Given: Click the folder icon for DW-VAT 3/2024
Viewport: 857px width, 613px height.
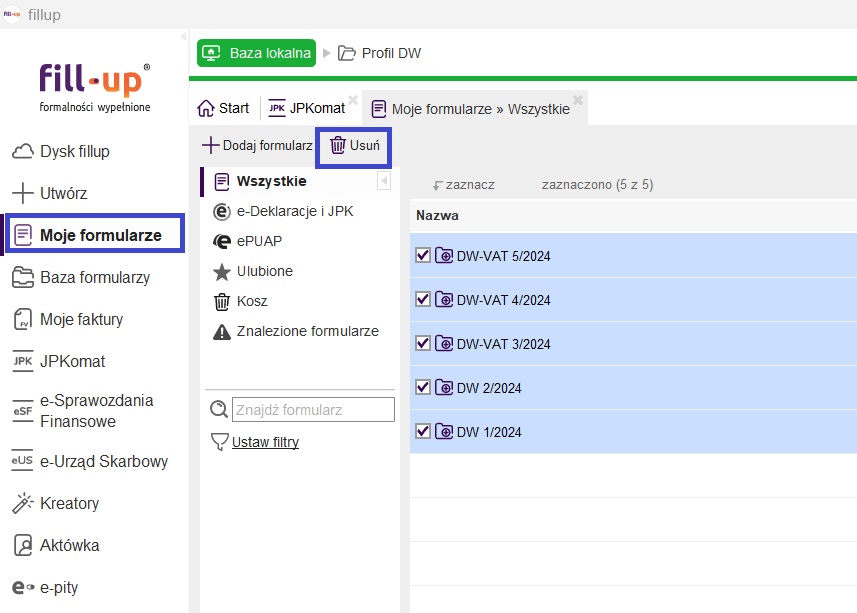Looking at the screenshot, I should [x=444, y=343].
